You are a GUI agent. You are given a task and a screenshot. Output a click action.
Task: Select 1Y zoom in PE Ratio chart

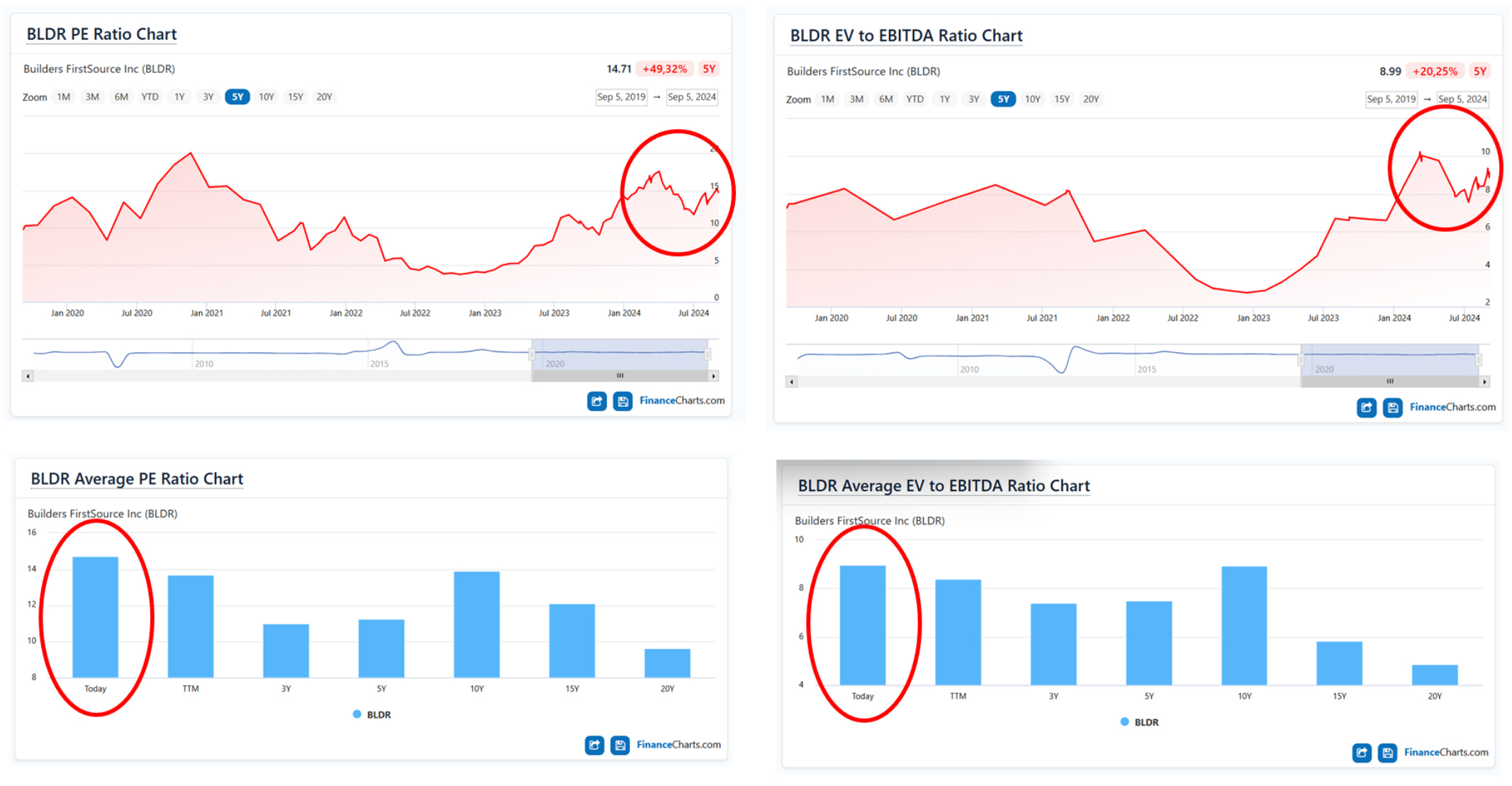coord(179,97)
